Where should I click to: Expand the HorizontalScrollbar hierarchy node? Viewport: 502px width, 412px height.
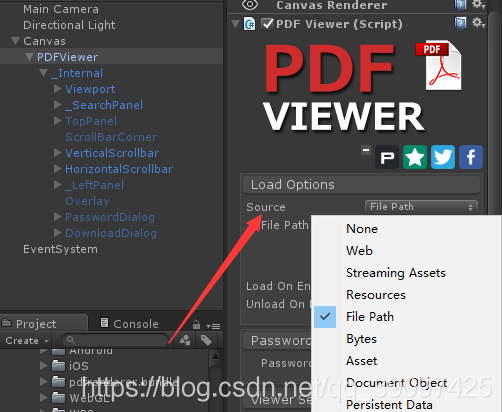(x=58, y=168)
